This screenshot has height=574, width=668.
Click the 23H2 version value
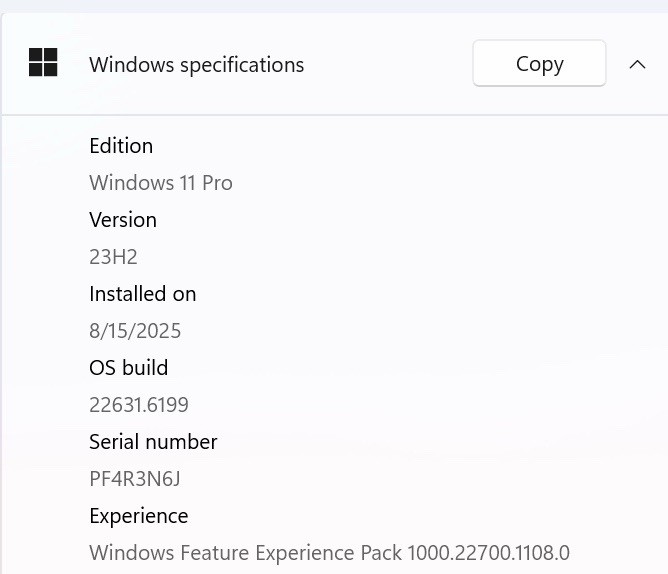(113, 257)
